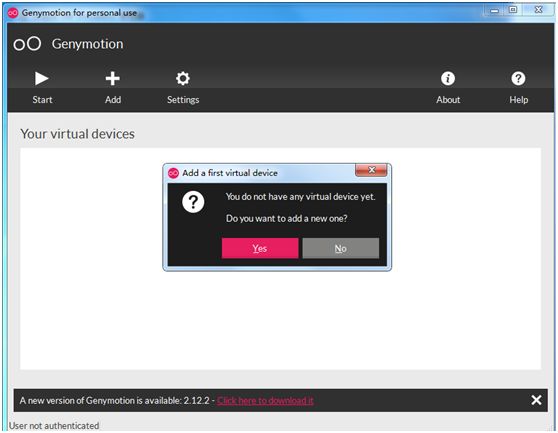This screenshot has height=433, width=558.
Task: Click the 'Your virtual devices' heading
Action: 78,134
